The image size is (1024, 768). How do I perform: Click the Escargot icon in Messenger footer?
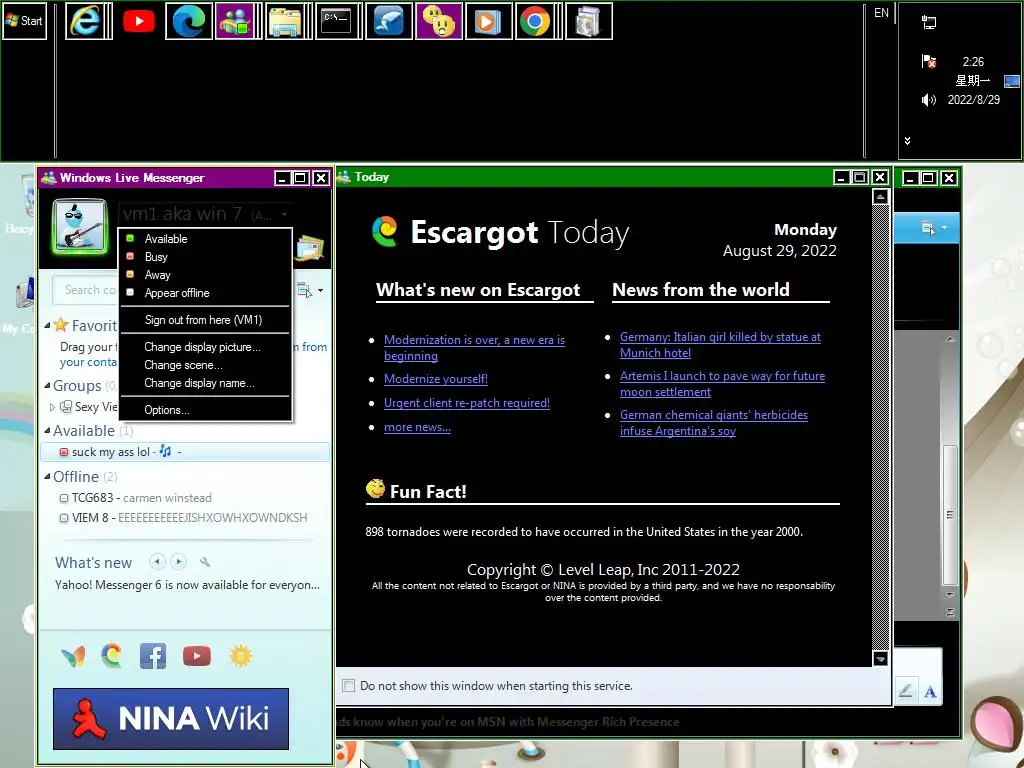(x=112, y=656)
